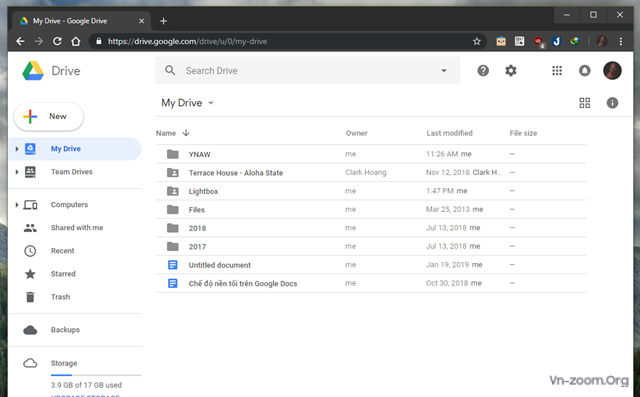Click the YNAW folder name
Viewport: 640px width, 397px height.
point(200,154)
